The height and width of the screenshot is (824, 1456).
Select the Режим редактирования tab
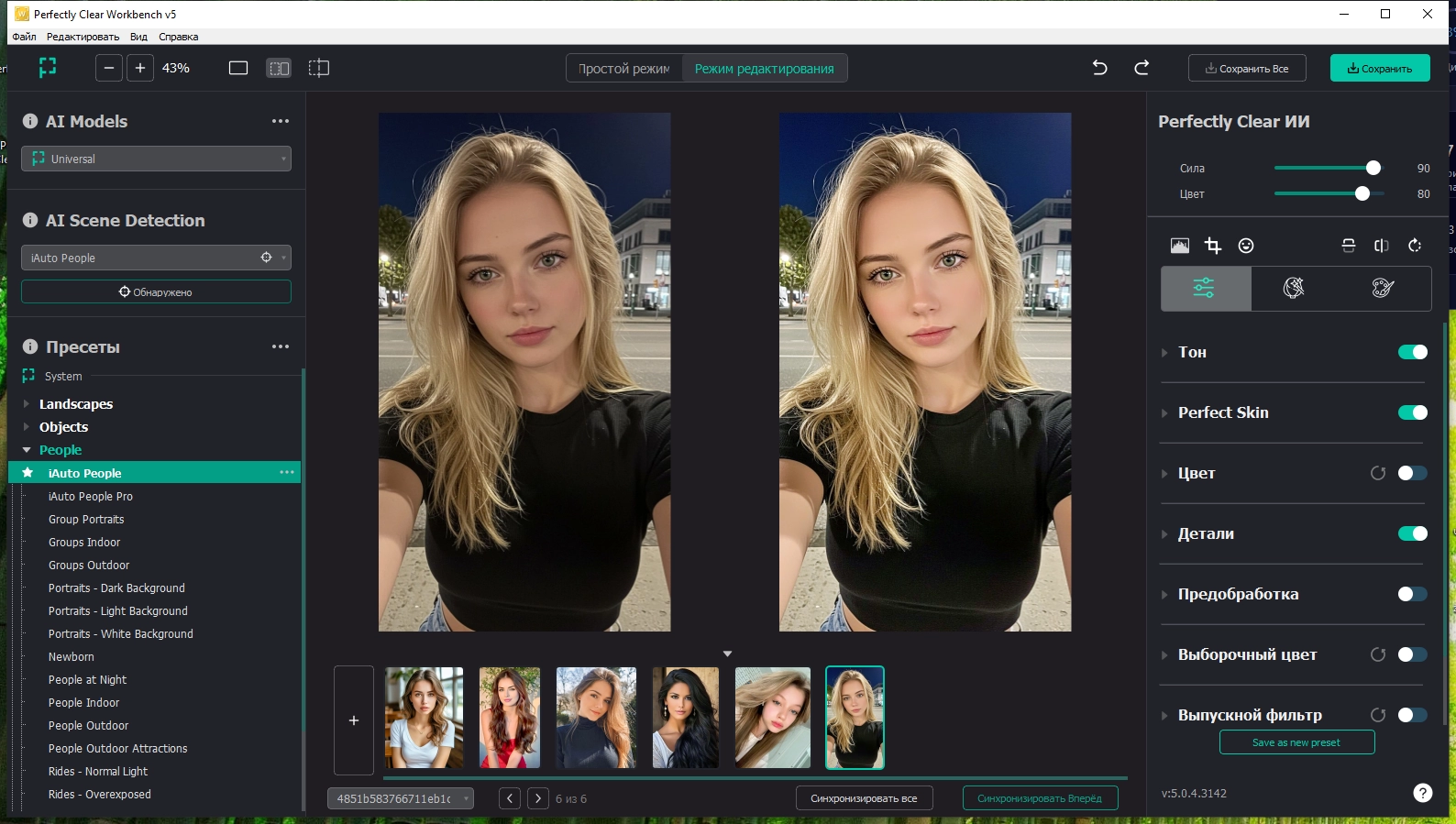[x=765, y=69]
